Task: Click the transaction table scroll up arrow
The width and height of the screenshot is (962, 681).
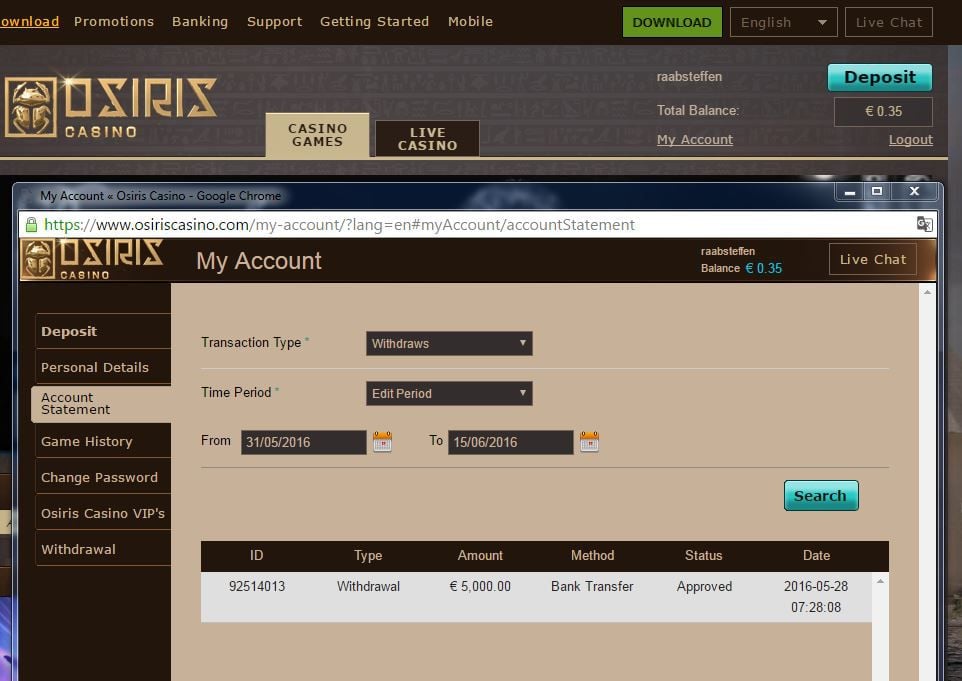Action: click(880, 581)
